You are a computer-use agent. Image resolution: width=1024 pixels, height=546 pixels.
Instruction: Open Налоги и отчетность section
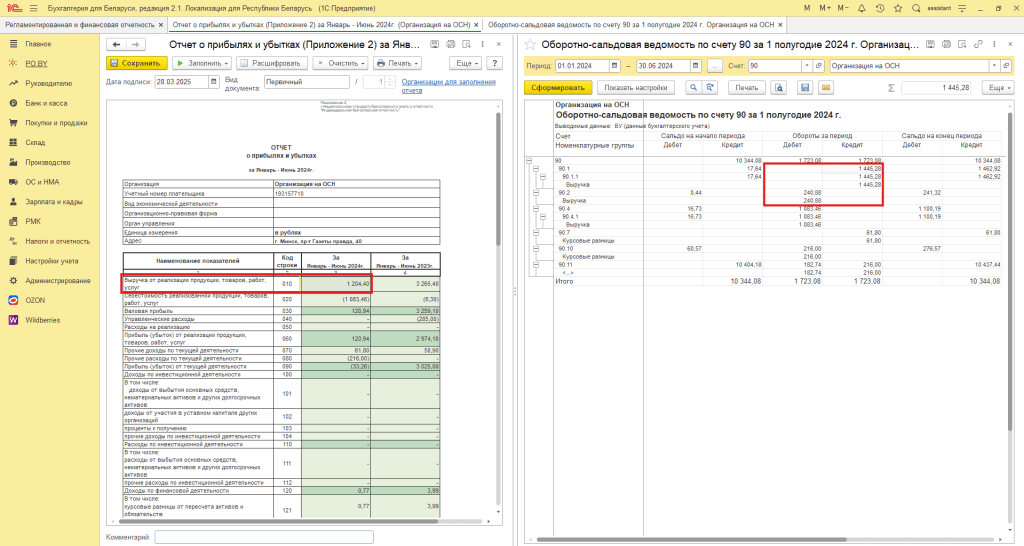click(x=57, y=241)
